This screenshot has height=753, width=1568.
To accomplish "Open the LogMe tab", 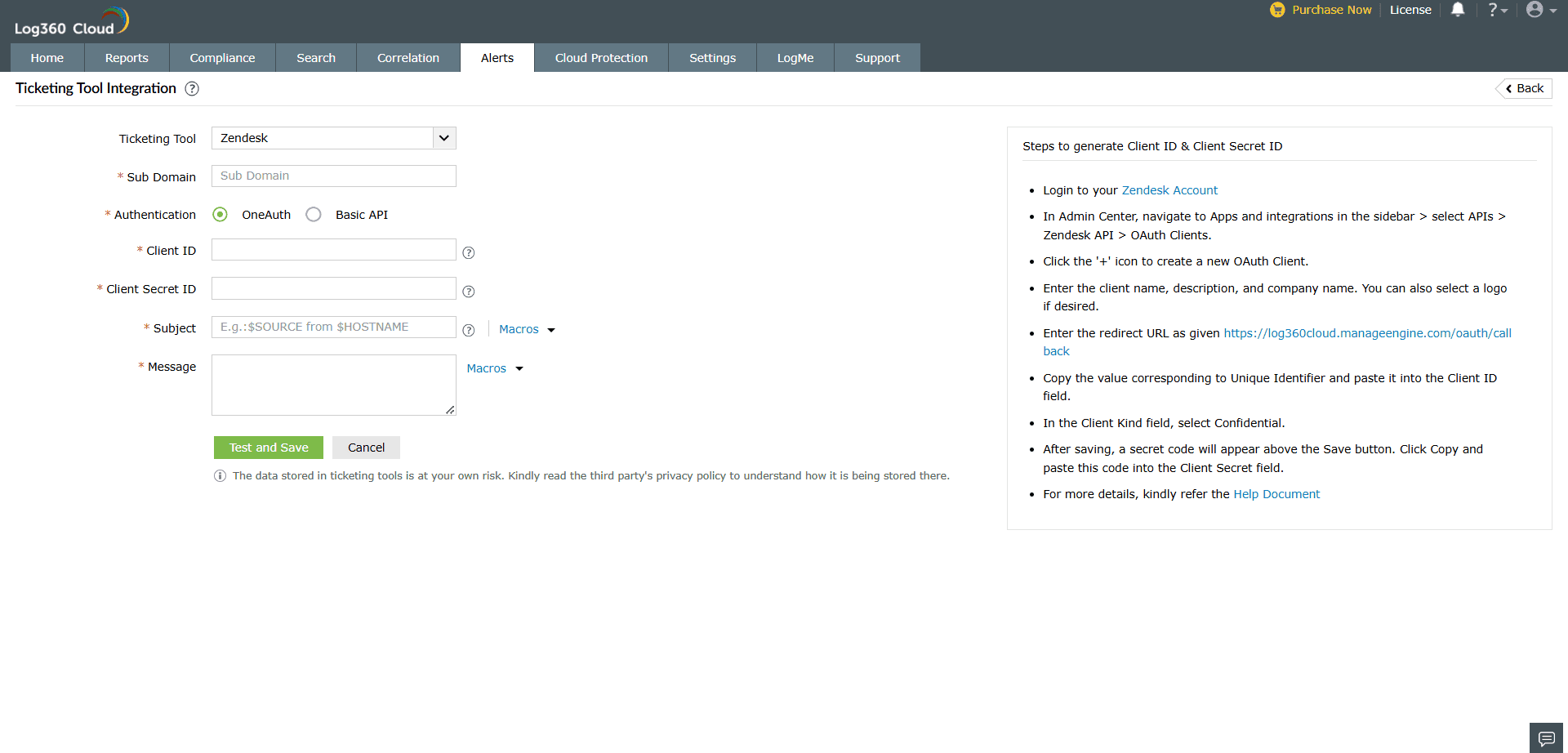I will pyautogui.click(x=795, y=58).
